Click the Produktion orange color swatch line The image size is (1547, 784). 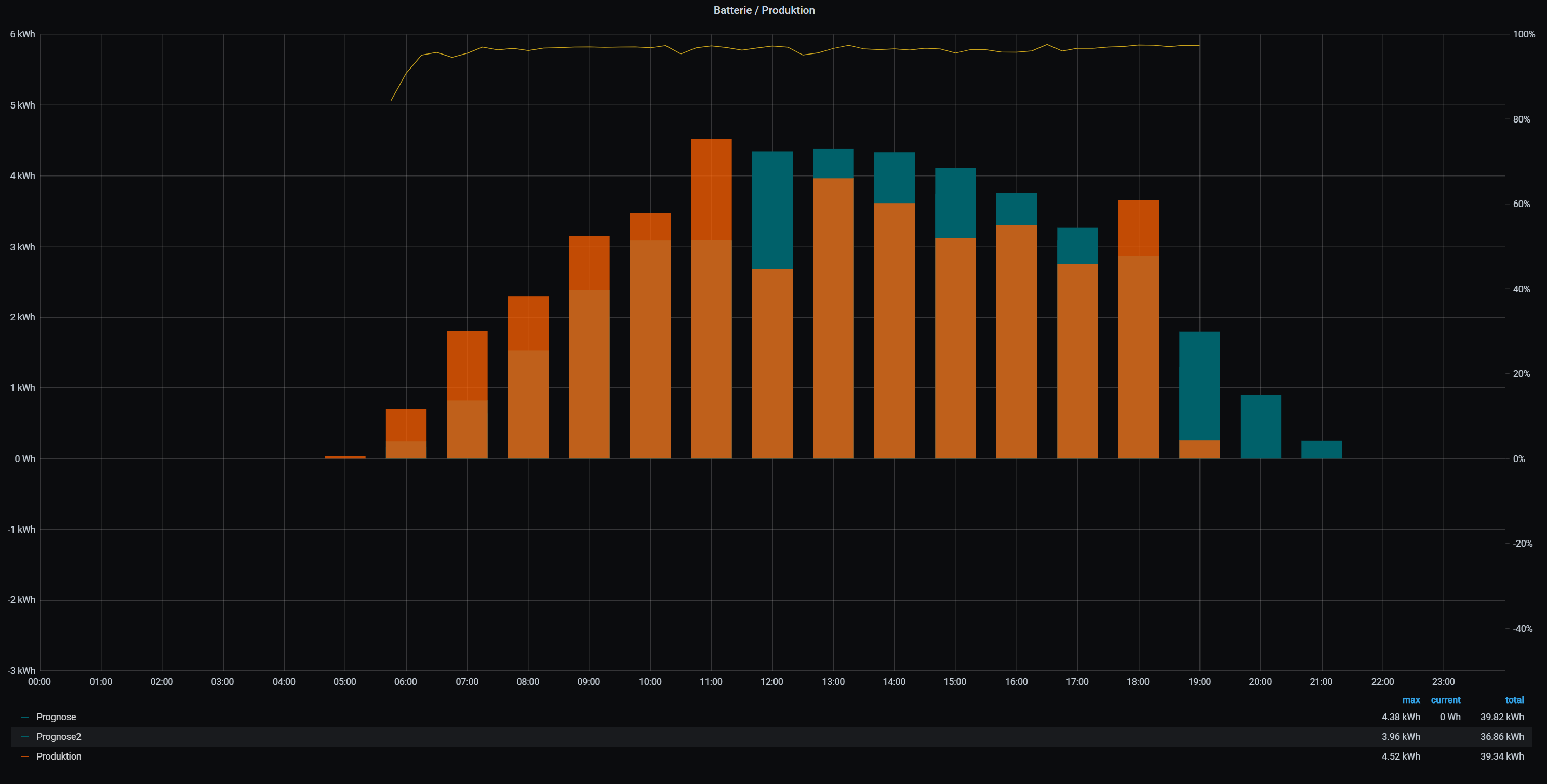tap(24, 756)
